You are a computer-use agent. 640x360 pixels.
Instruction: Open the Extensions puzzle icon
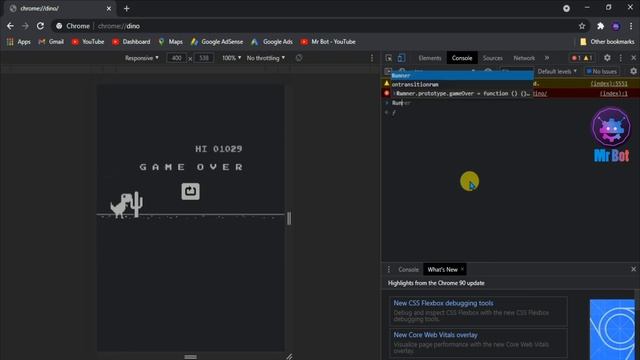click(600, 26)
